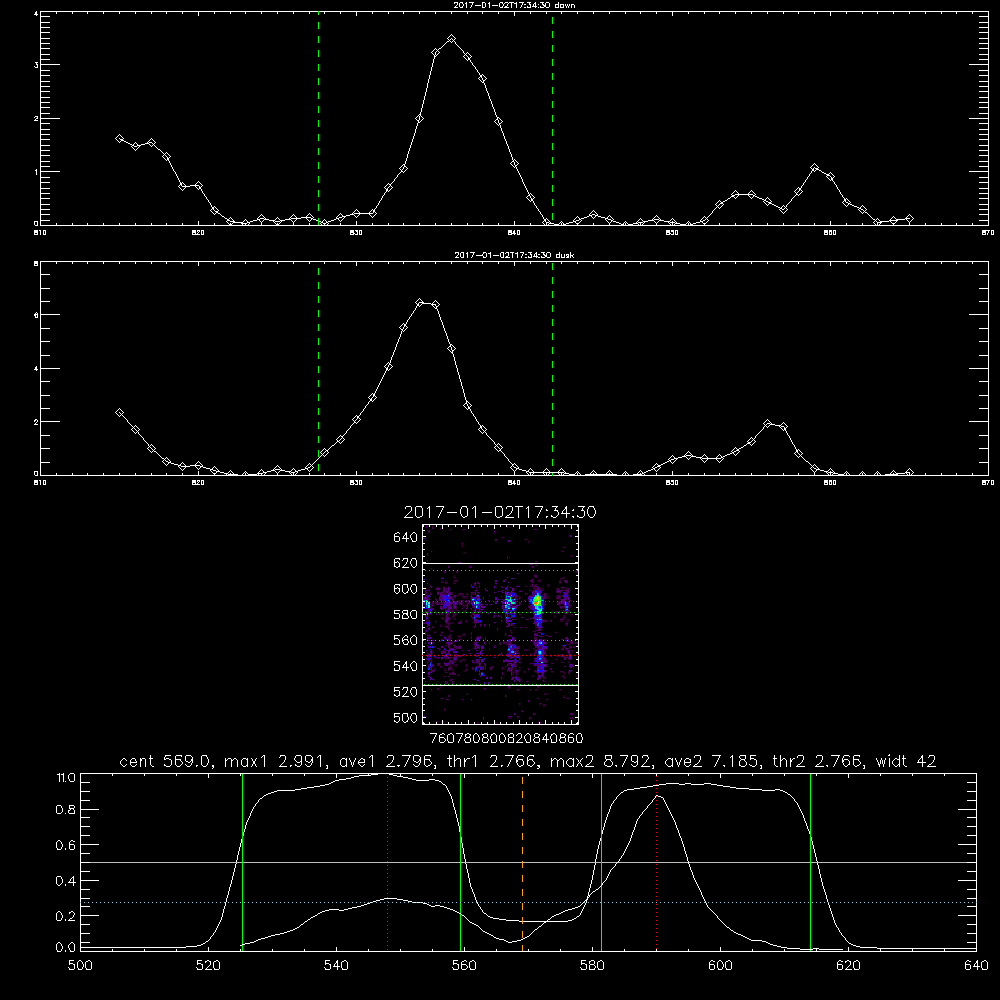The height and width of the screenshot is (1000, 1000).
Task: Select the green vertical line near 614
Action: click(811, 861)
